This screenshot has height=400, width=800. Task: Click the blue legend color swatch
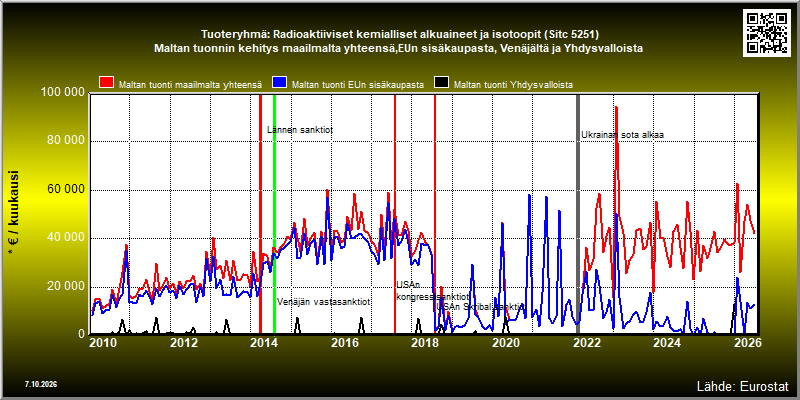point(280,83)
